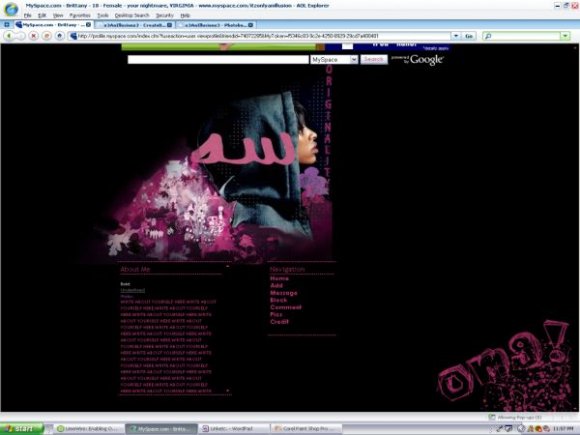Click the Pics navigation link

(276, 314)
